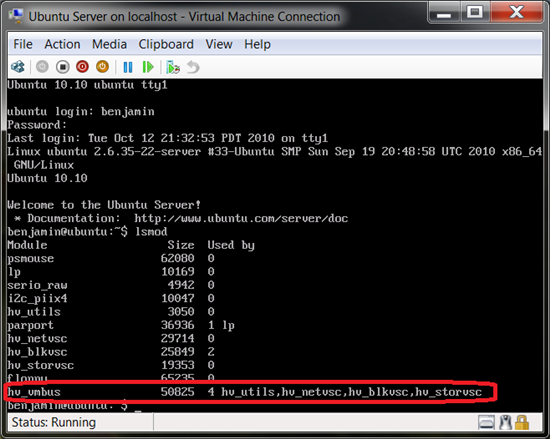Open the File menu

(x=23, y=45)
